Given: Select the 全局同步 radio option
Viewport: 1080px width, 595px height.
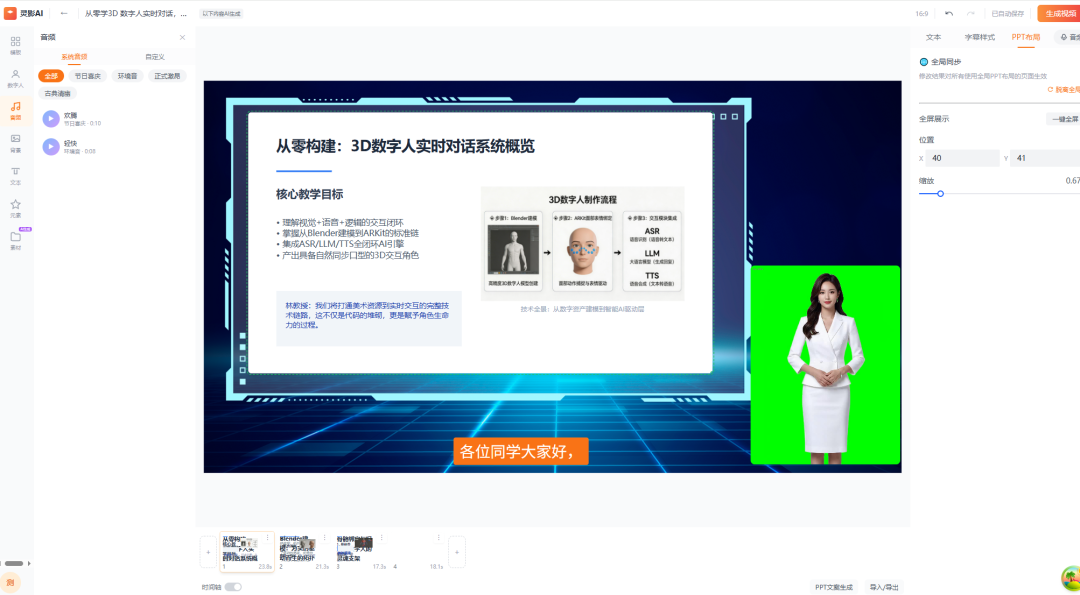Looking at the screenshot, I should pyautogui.click(x=924, y=62).
